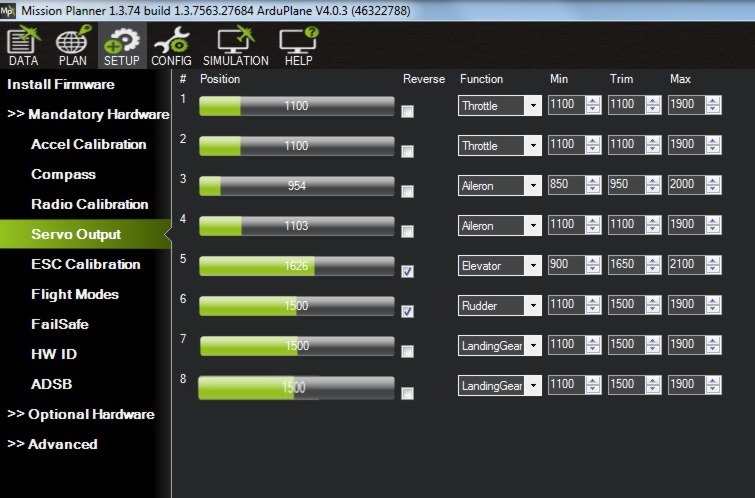Enable Reverse for servo output 8
Image resolution: width=755 pixels, height=498 pixels.
pos(407,393)
